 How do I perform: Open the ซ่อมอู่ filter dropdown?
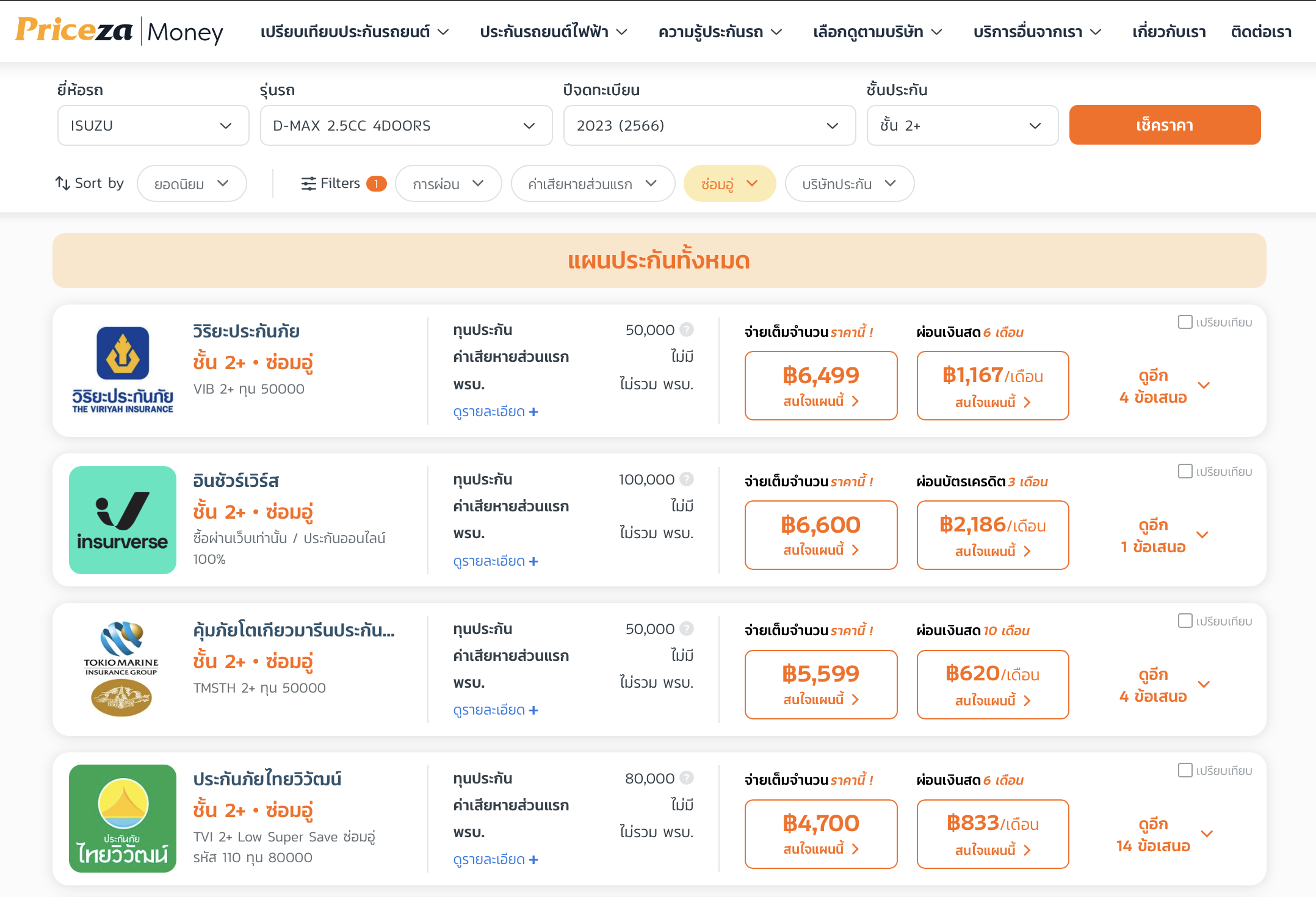pos(729,184)
